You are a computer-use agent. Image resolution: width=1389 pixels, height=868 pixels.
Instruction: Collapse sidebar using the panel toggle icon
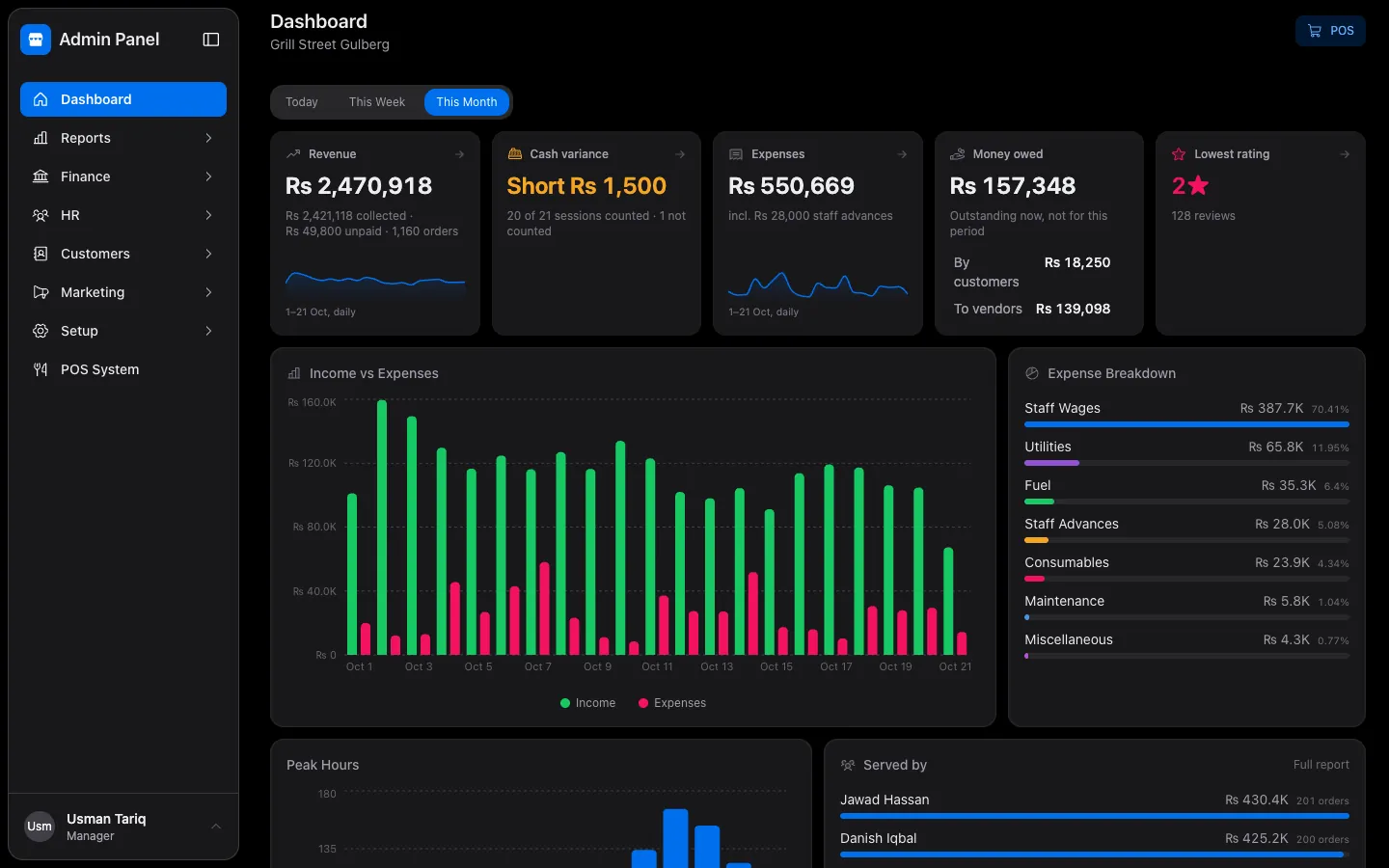211,40
